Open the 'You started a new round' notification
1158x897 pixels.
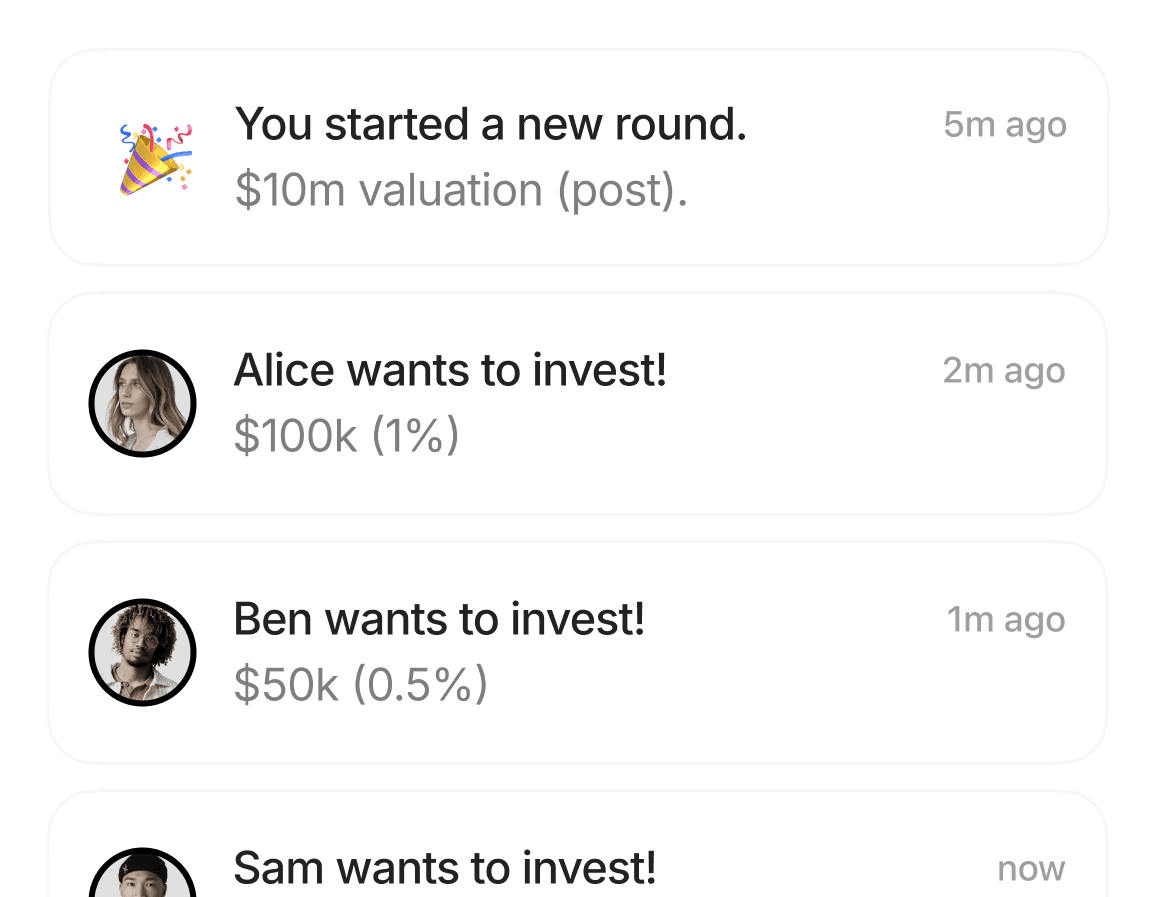pyautogui.click(x=578, y=157)
